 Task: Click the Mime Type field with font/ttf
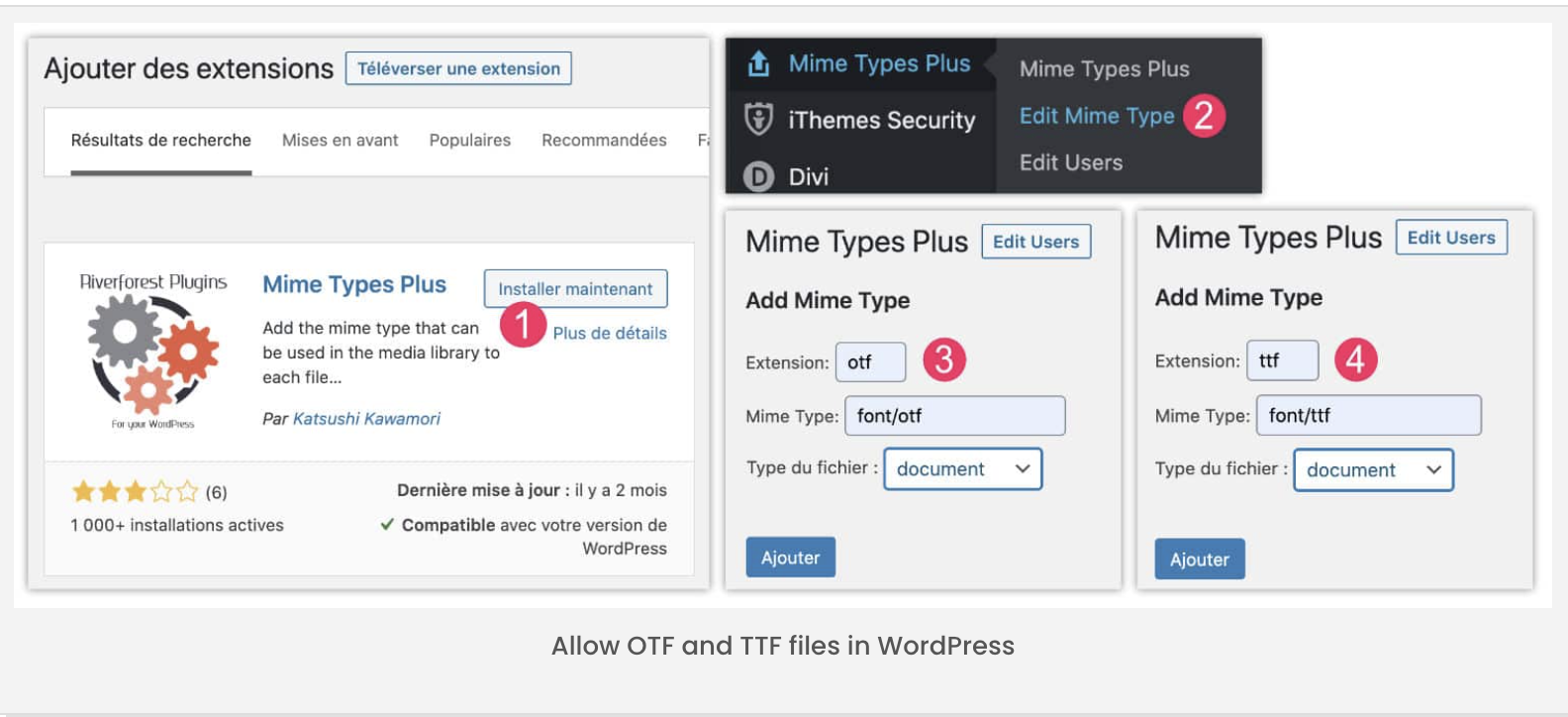point(1368,415)
